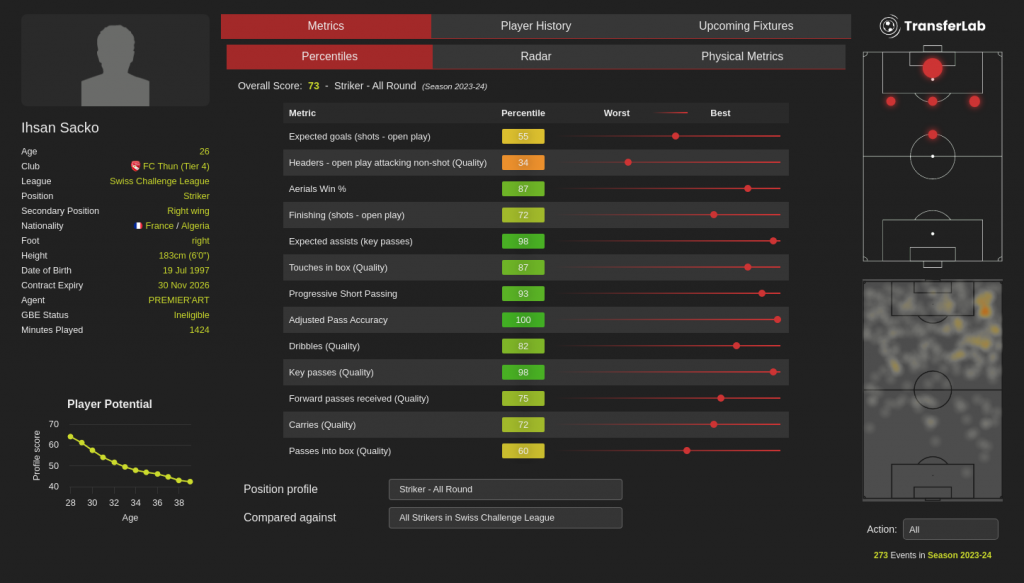Select the Percentiles sub-tab

click(329, 57)
